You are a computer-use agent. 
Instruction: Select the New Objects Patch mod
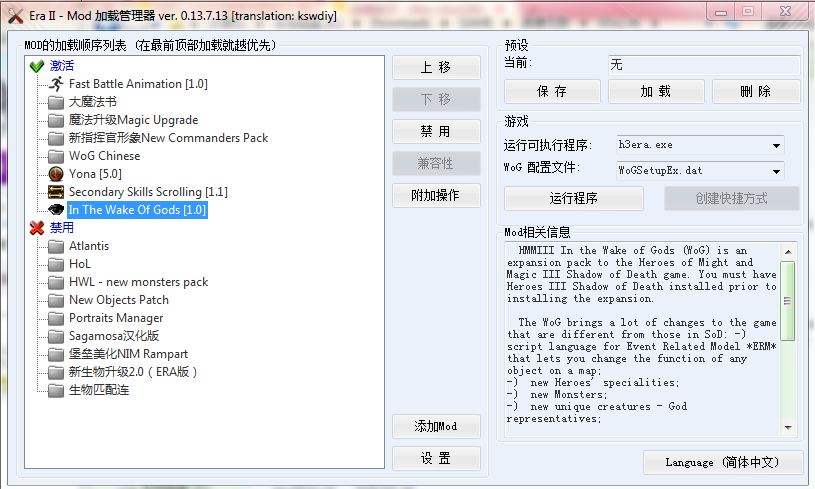click(x=119, y=300)
